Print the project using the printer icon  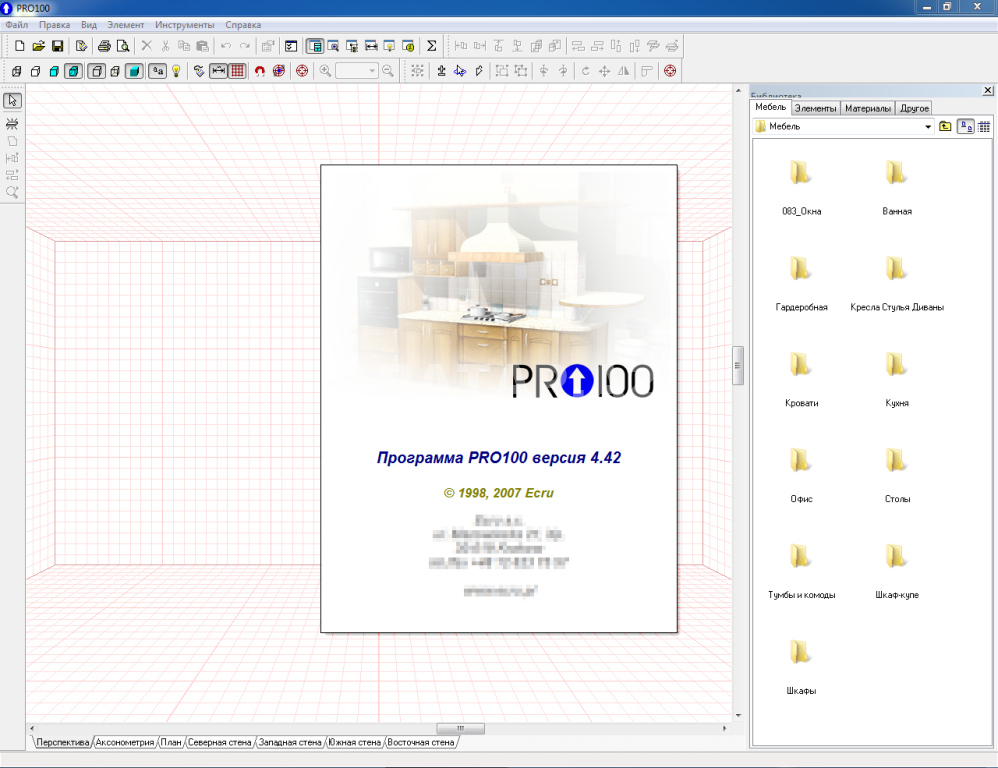point(104,46)
